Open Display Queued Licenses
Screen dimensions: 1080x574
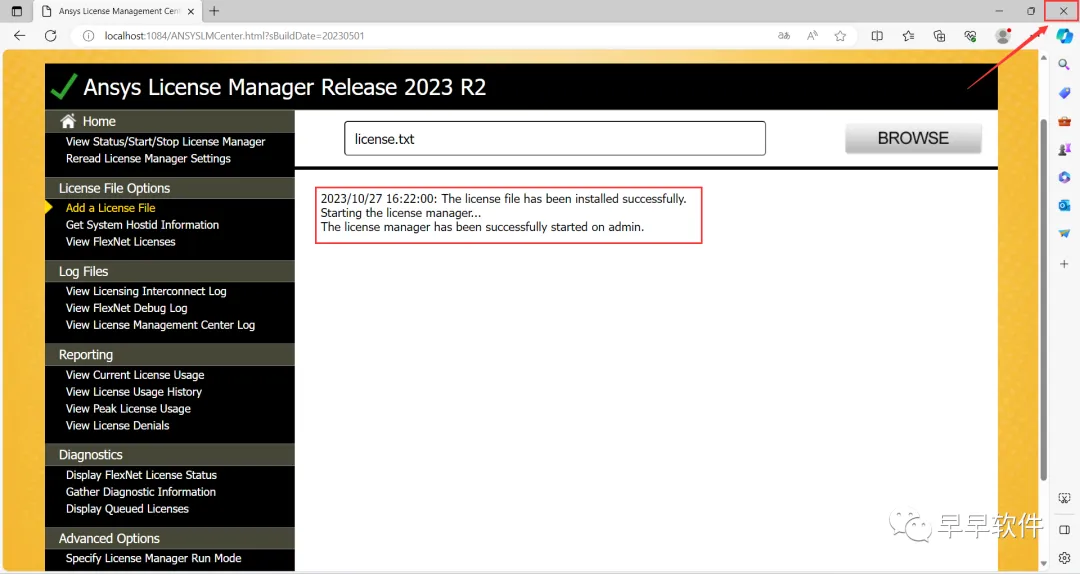pyautogui.click(x=127, y=509)
